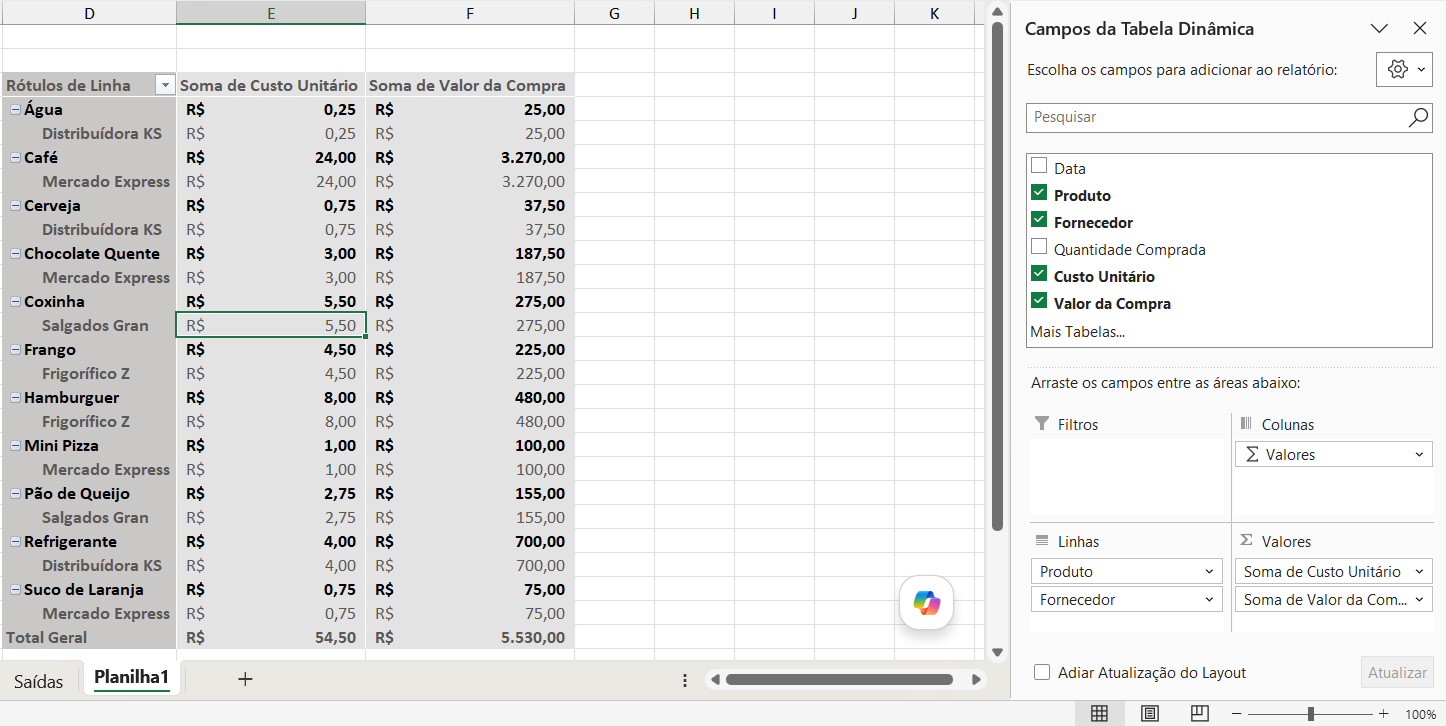The height and width of the screenshot is (726, 1446).
Task: Collapse the Frango row group
Action: [x=15, y=349]
